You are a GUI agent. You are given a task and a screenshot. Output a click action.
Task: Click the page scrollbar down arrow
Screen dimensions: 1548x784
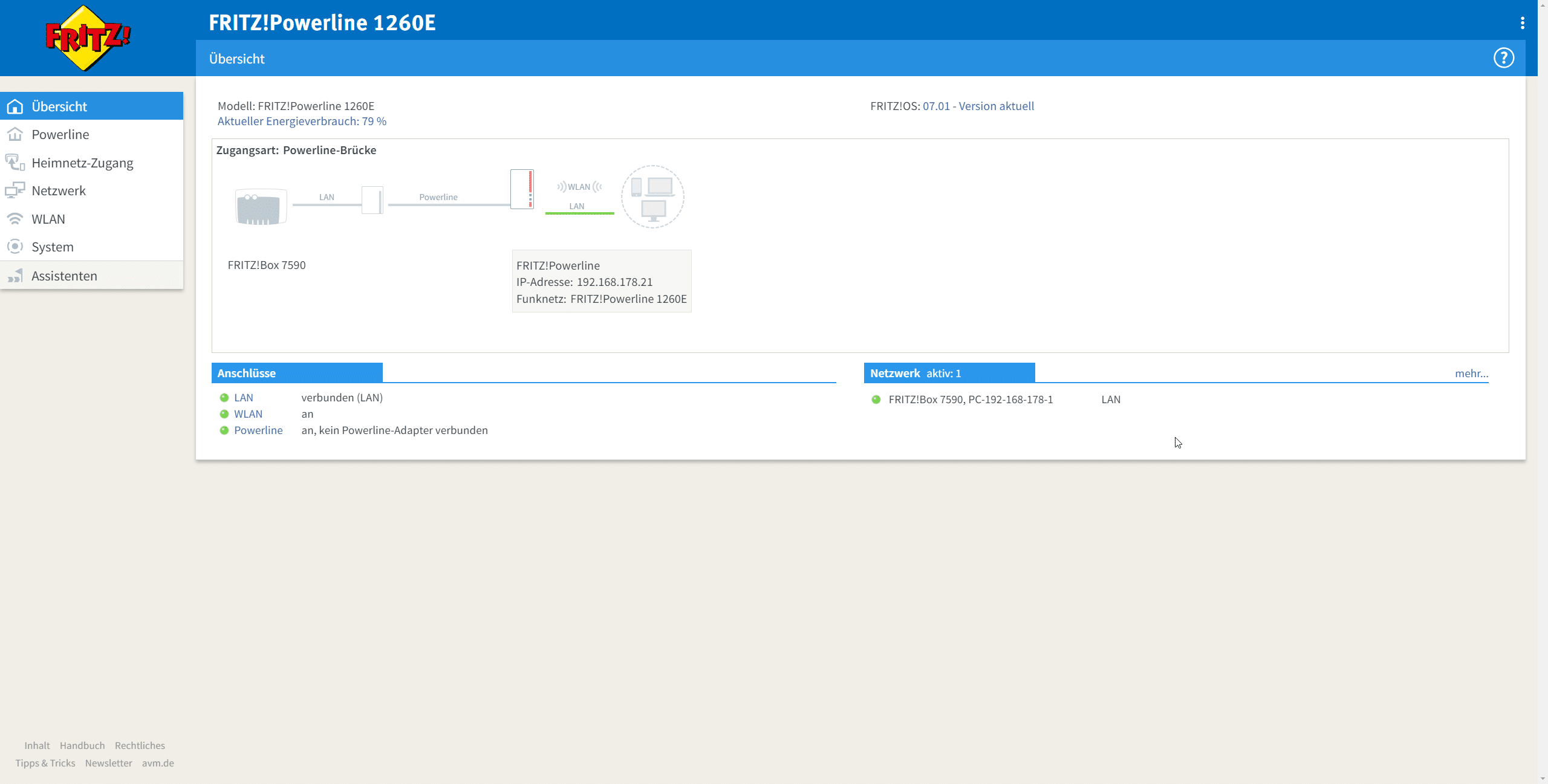click(1543, 779)
